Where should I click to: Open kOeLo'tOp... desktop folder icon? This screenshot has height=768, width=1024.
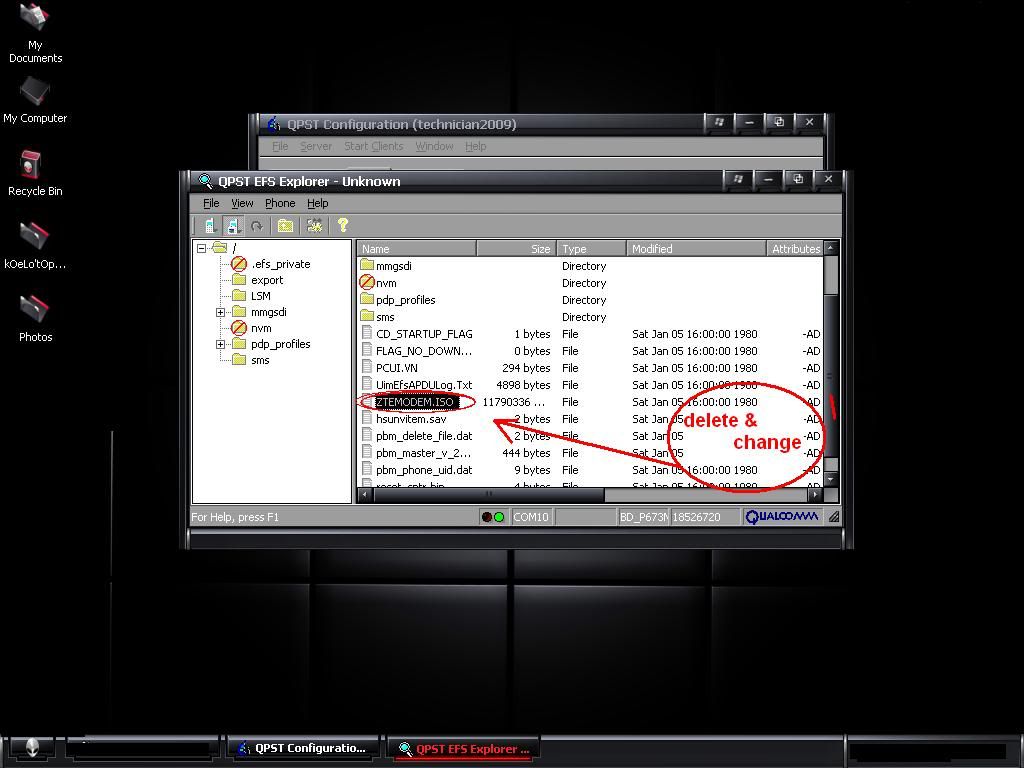click(x=35, y=246)
